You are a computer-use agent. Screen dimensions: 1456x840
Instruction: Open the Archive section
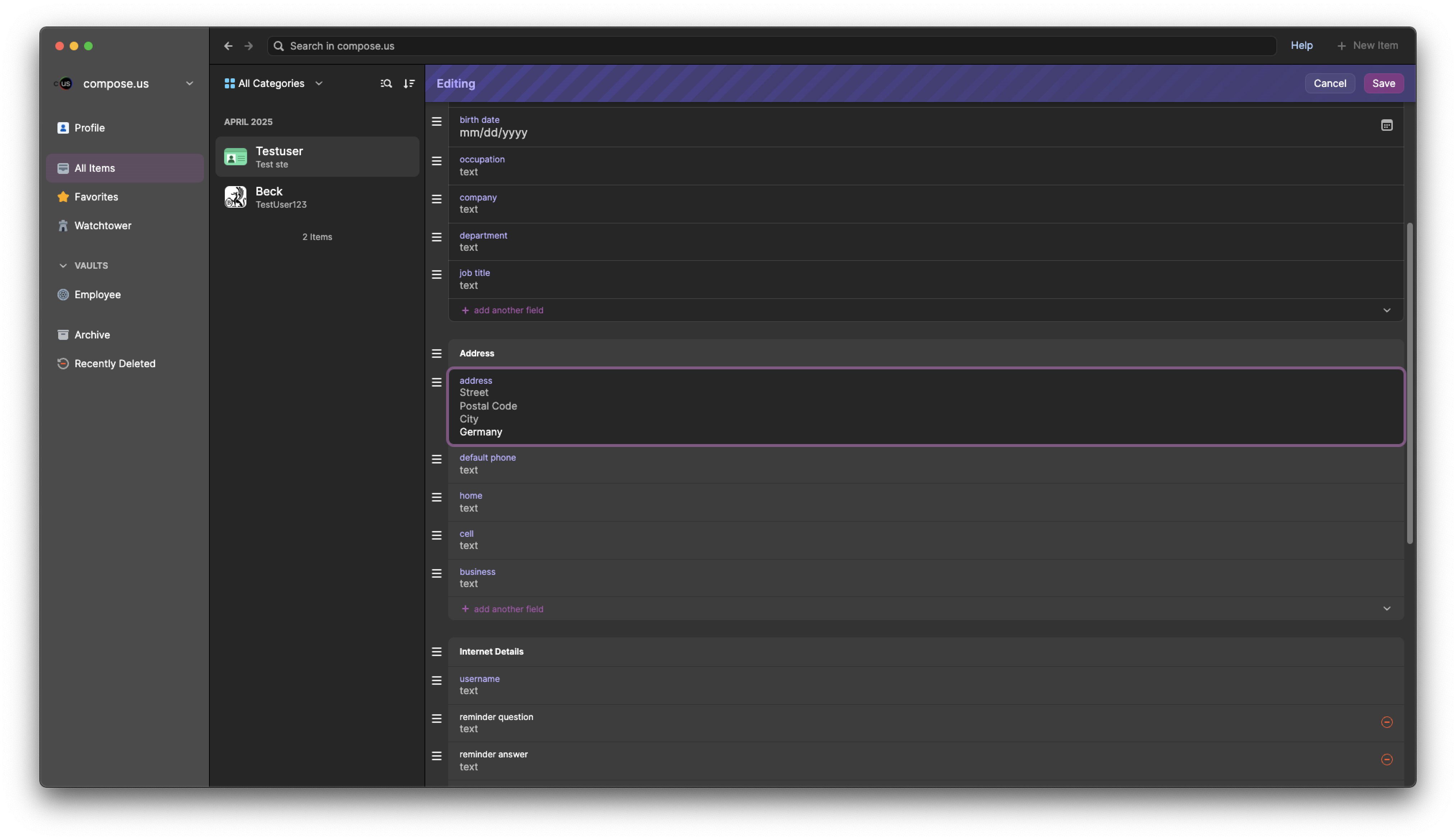92,334
